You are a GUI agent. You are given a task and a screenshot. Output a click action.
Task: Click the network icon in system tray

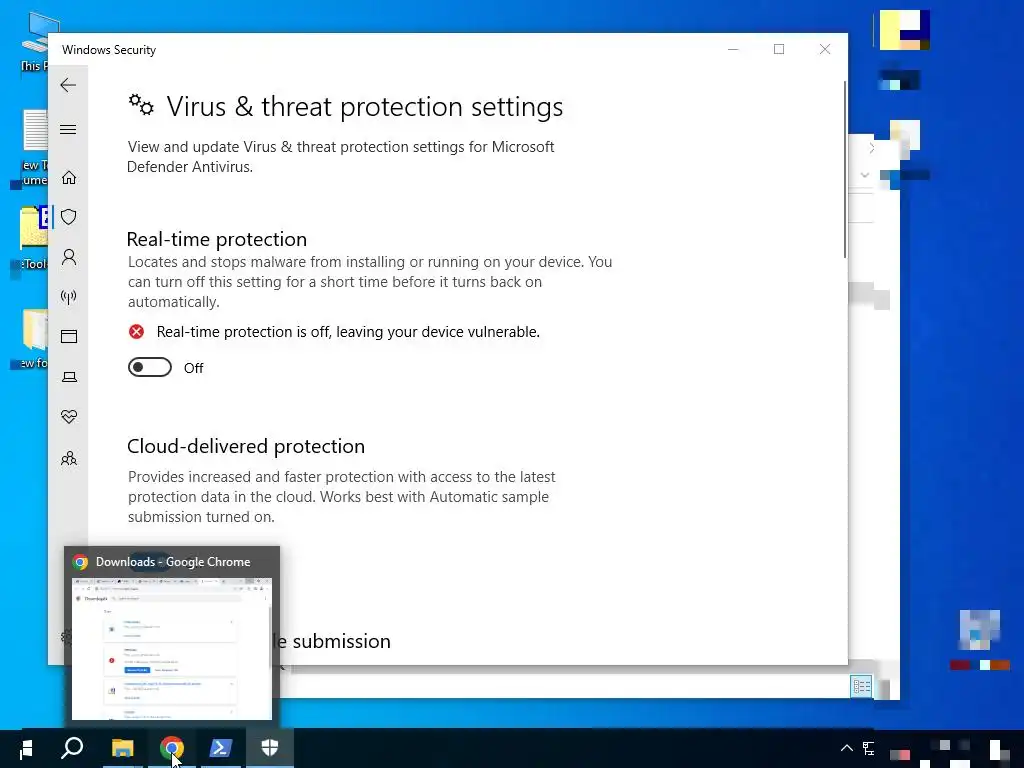point(869,748)
